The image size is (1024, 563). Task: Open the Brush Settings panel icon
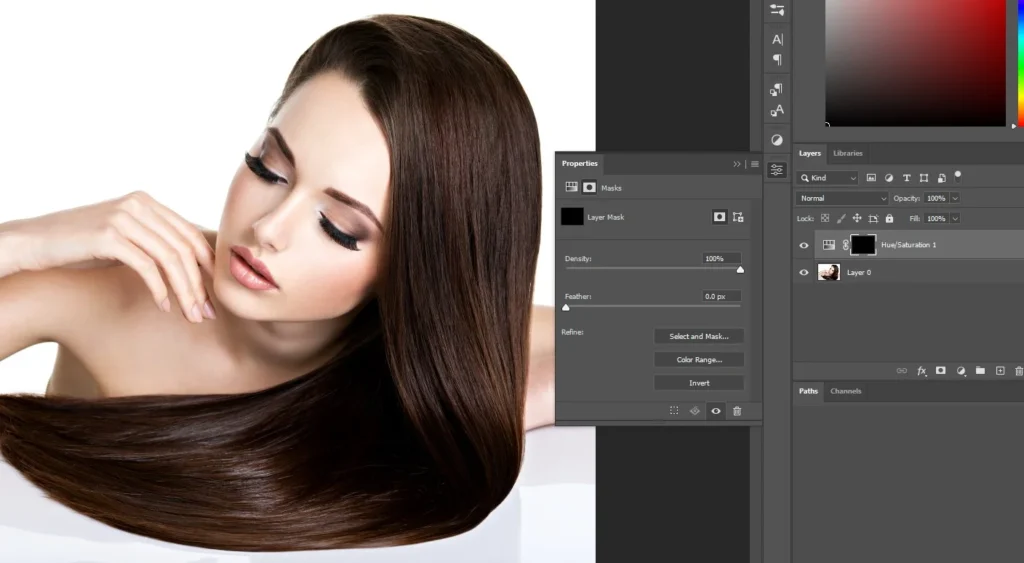(777, 10)
